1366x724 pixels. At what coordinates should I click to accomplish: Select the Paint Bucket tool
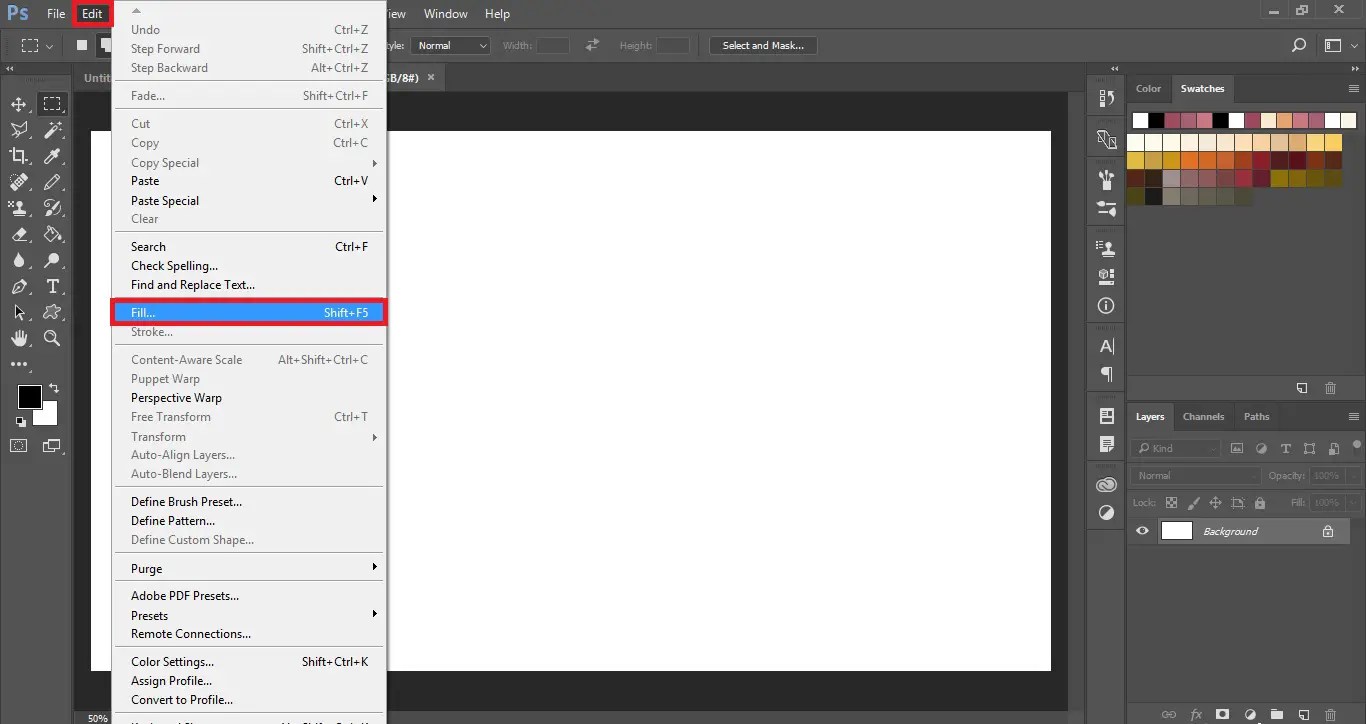52,234
